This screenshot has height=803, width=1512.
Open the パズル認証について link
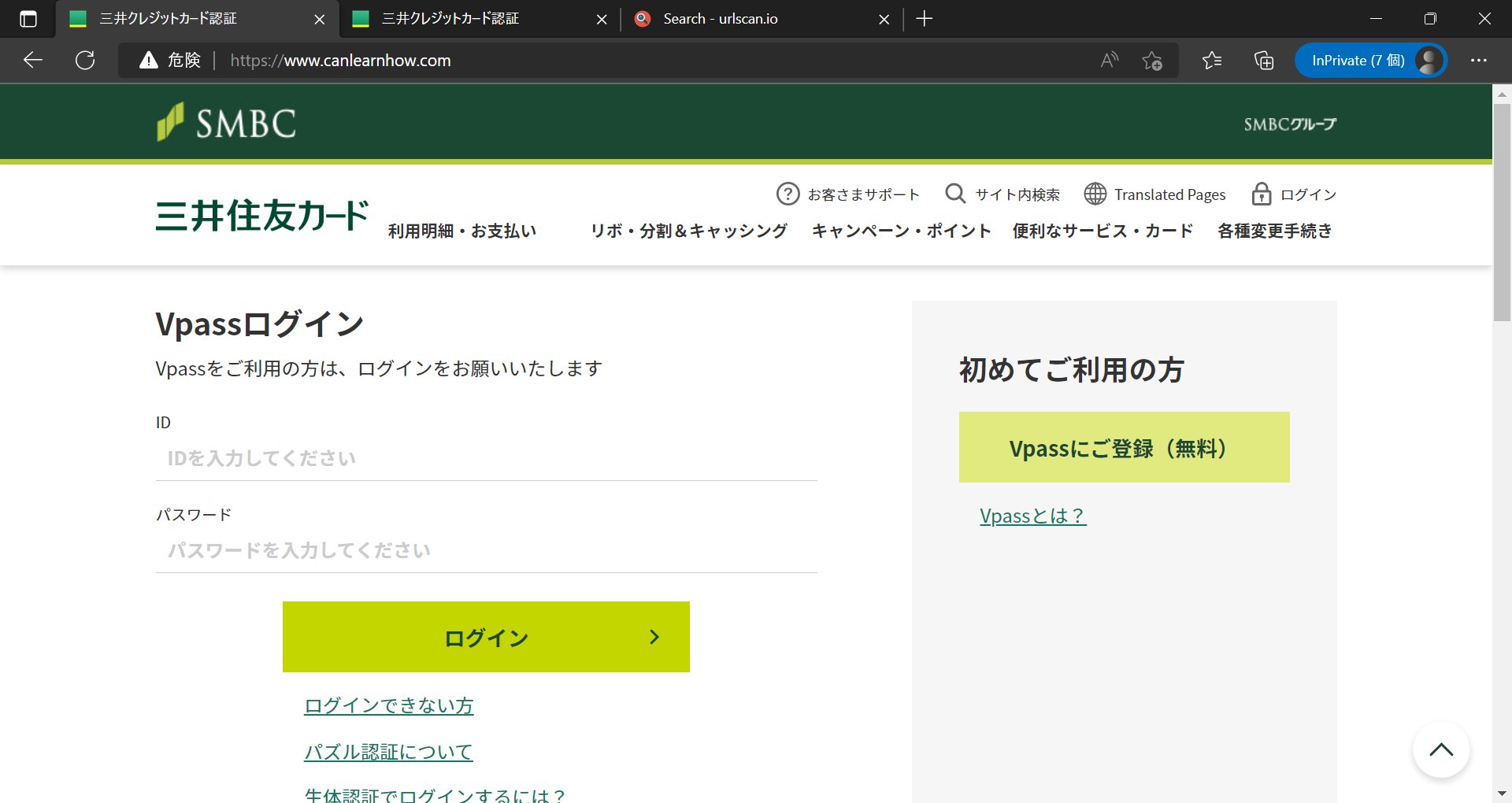pyautogui.click(x=388, y=752)
